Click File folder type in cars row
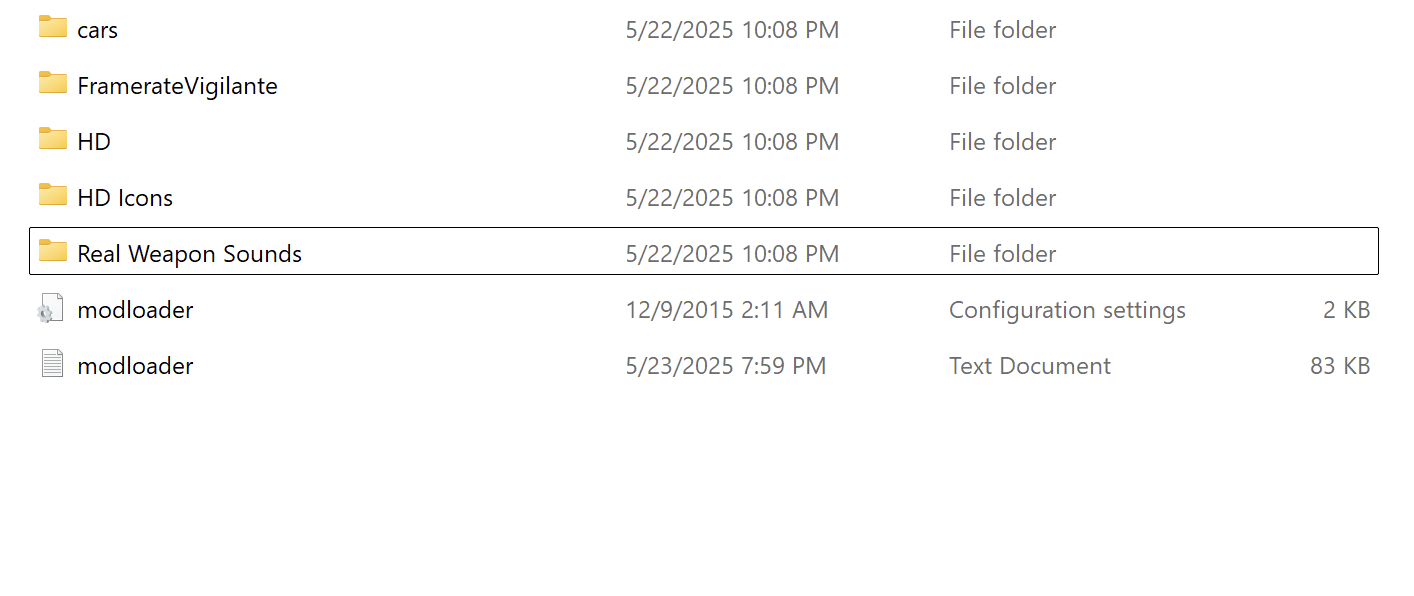The height and width of the screenshot is (596, 1414). [x=1002, y=31]
